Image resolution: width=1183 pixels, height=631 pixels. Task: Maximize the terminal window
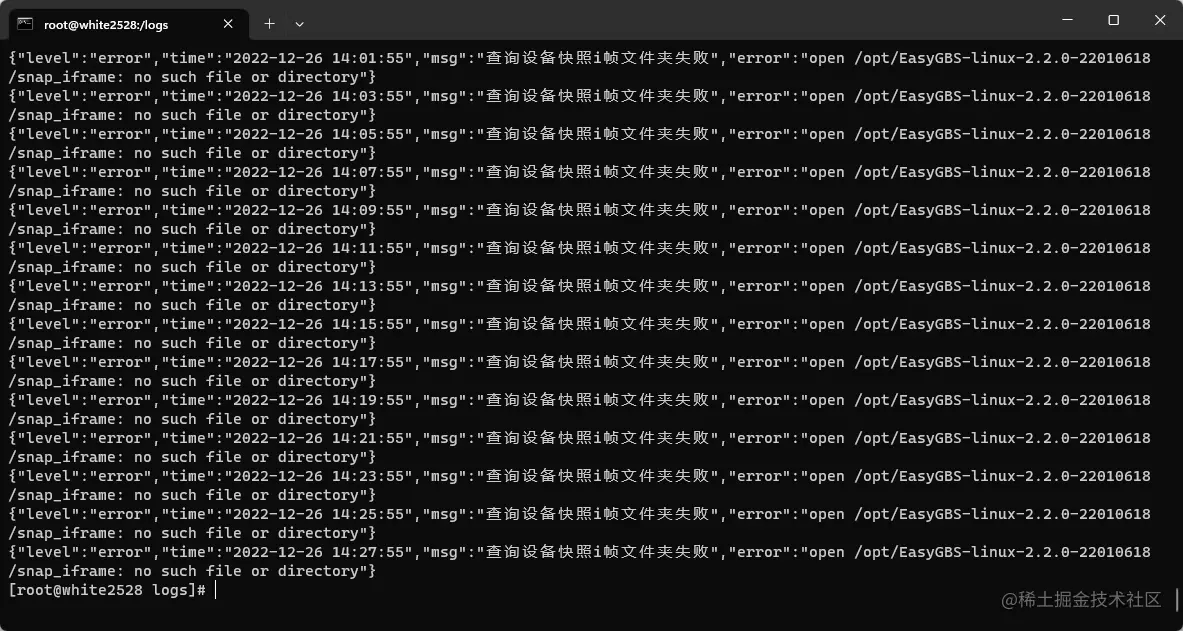1114,20
